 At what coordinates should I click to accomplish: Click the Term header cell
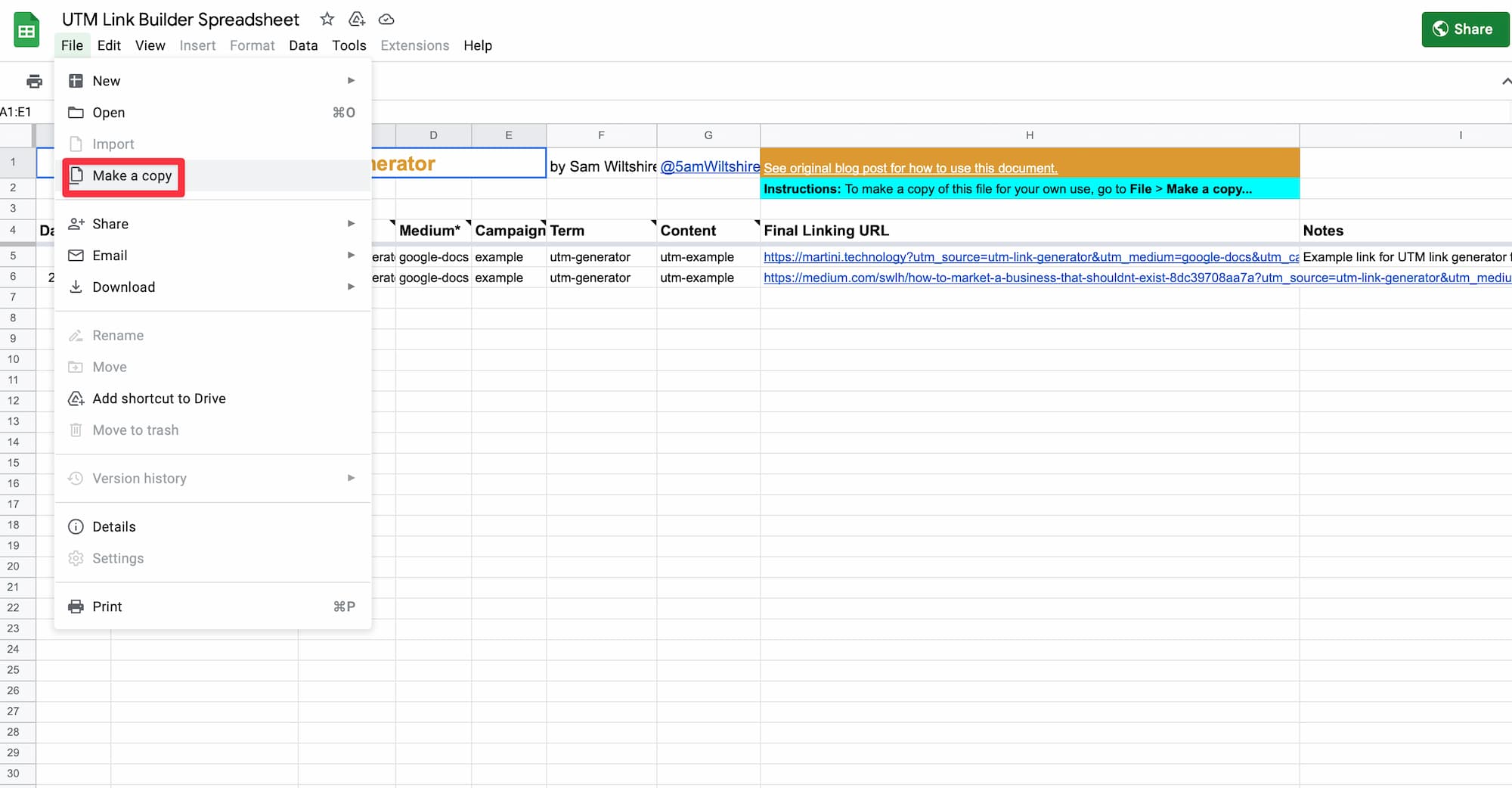[601, 231]
